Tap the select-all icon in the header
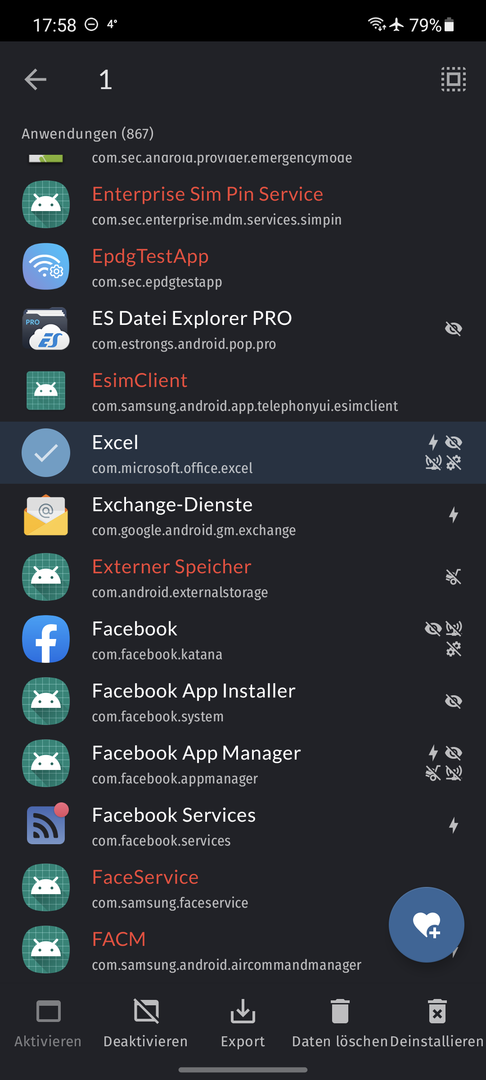 tap(453, 80)
